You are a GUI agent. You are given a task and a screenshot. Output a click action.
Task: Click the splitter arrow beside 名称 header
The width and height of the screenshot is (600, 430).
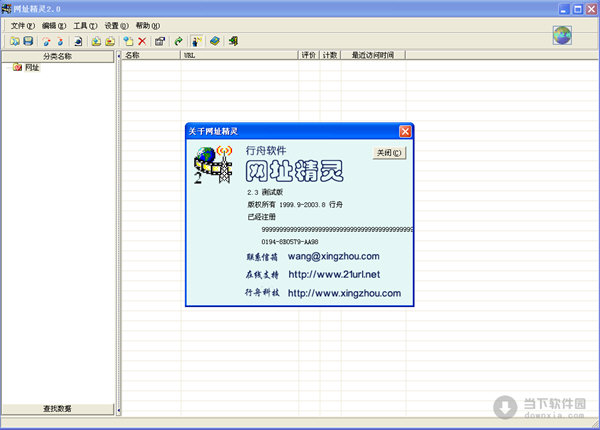coord(119,56)
